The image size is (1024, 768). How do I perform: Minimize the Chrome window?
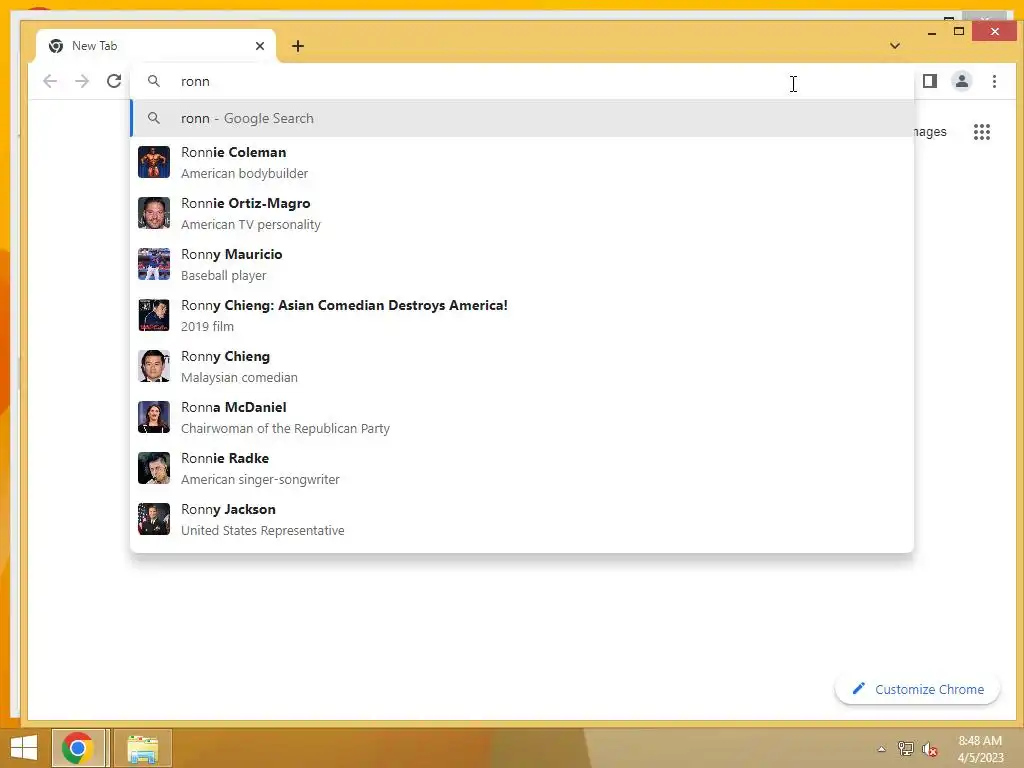(932, 32)
